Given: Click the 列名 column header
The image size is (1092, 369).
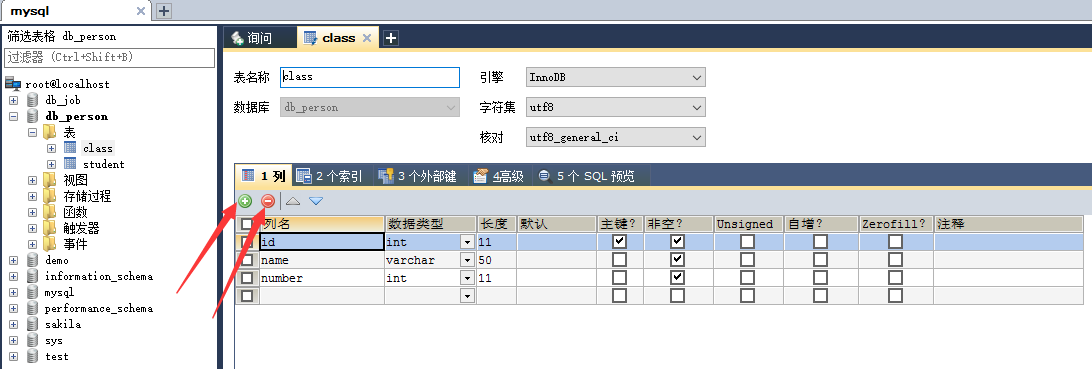Looking at the screenshot, I should [322, 223].
